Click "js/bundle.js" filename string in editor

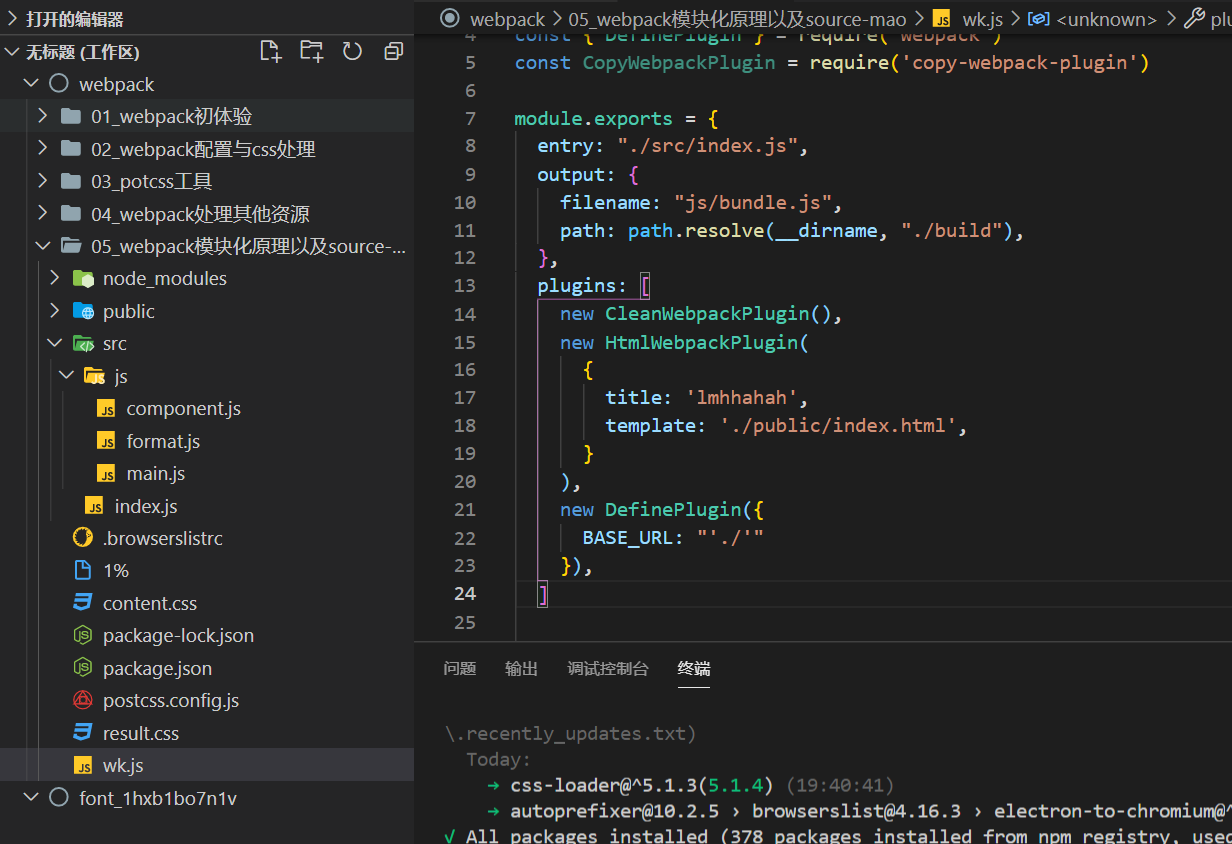752,202
